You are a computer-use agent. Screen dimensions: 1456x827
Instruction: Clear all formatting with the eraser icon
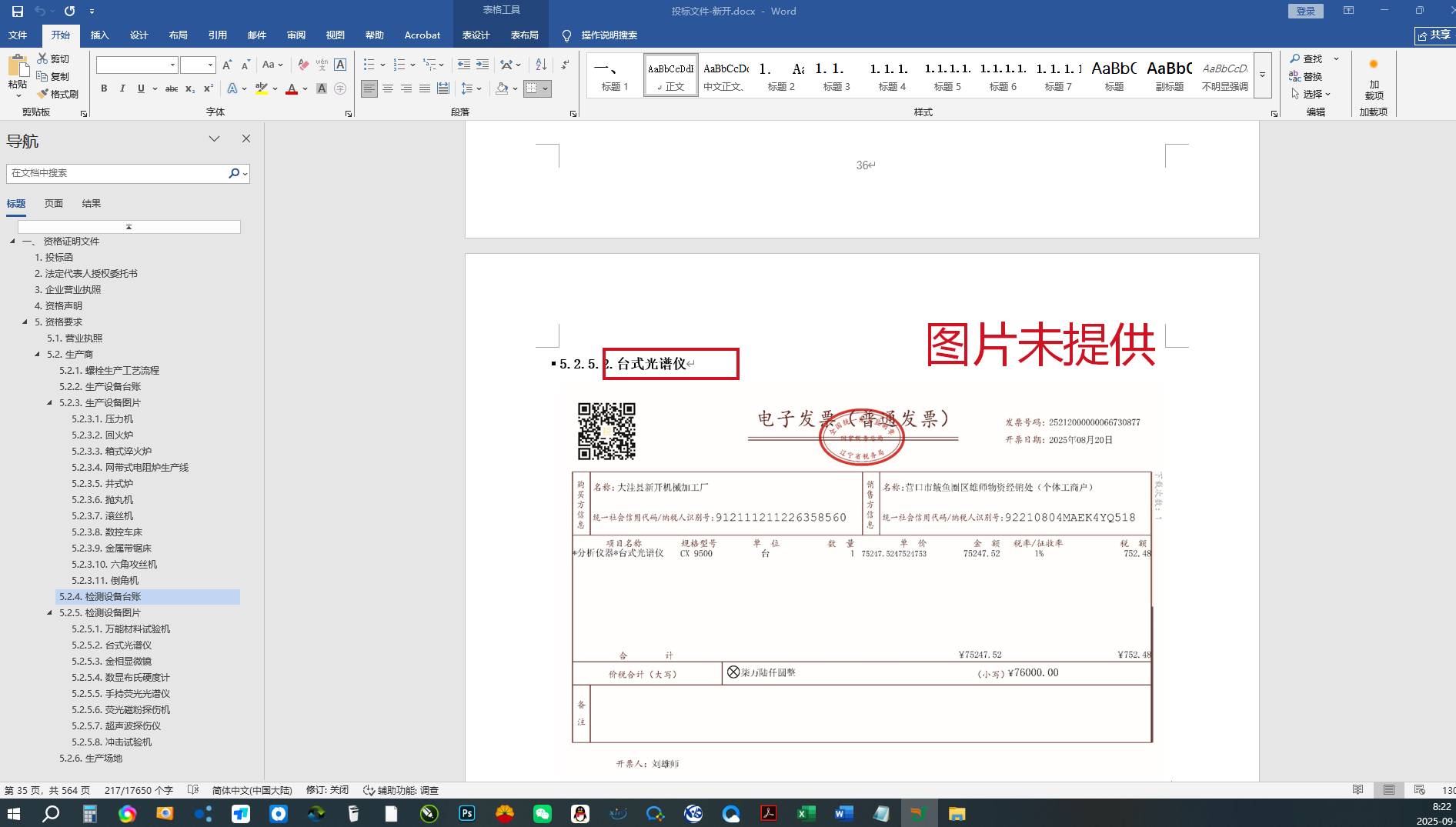tap(304, 65)
